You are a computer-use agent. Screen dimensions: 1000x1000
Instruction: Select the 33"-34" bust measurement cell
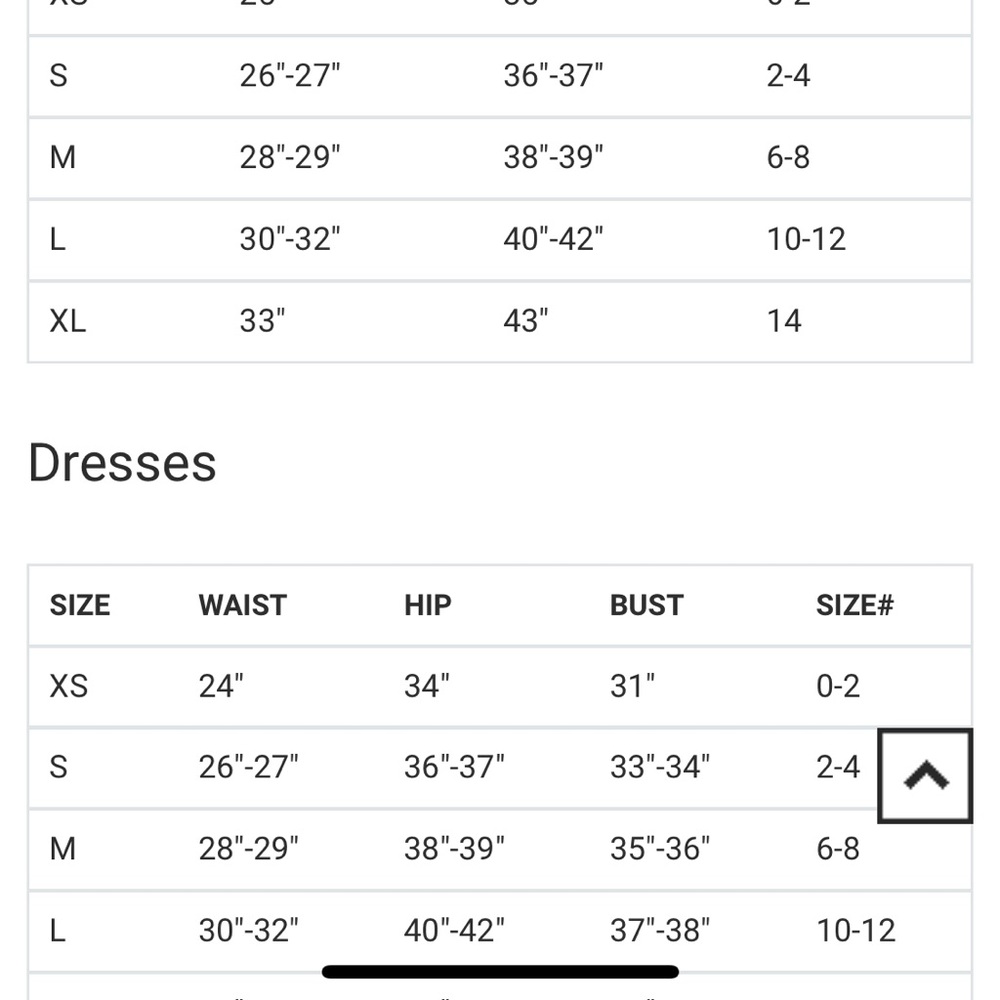click(x=660, y=767)
